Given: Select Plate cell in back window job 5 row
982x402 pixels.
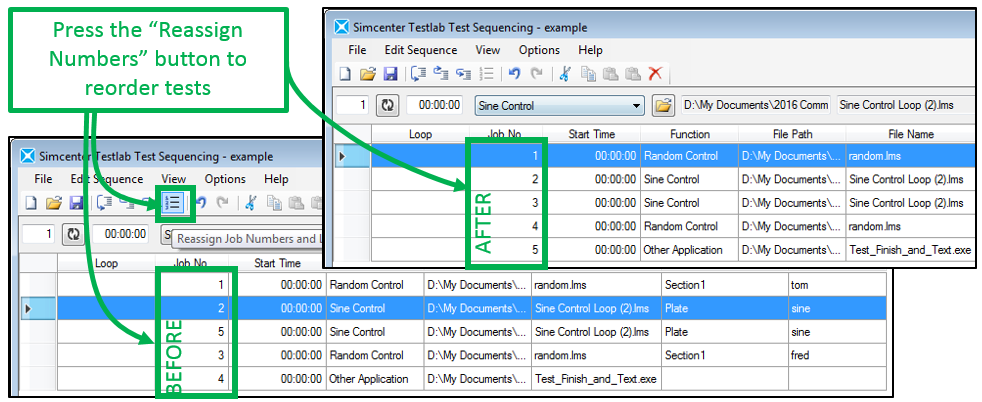Looking at the screenshot, I should [725, 332].
